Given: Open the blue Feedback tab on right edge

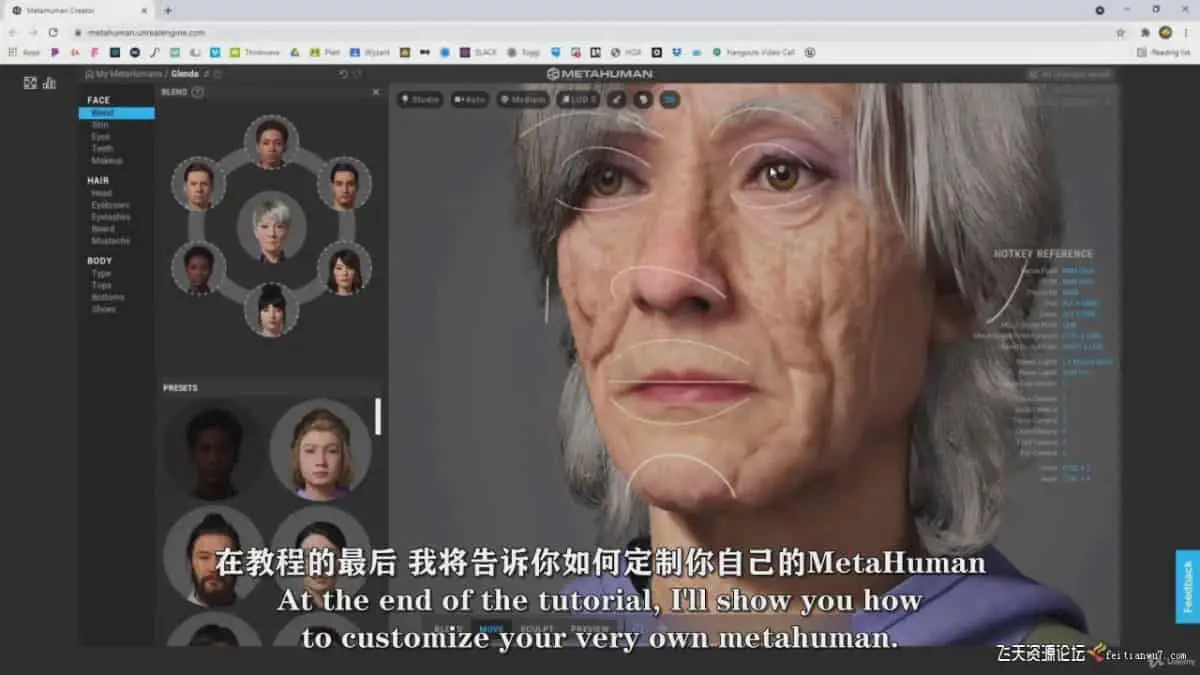Looking at the screenshot, I should coord(1188,586).
